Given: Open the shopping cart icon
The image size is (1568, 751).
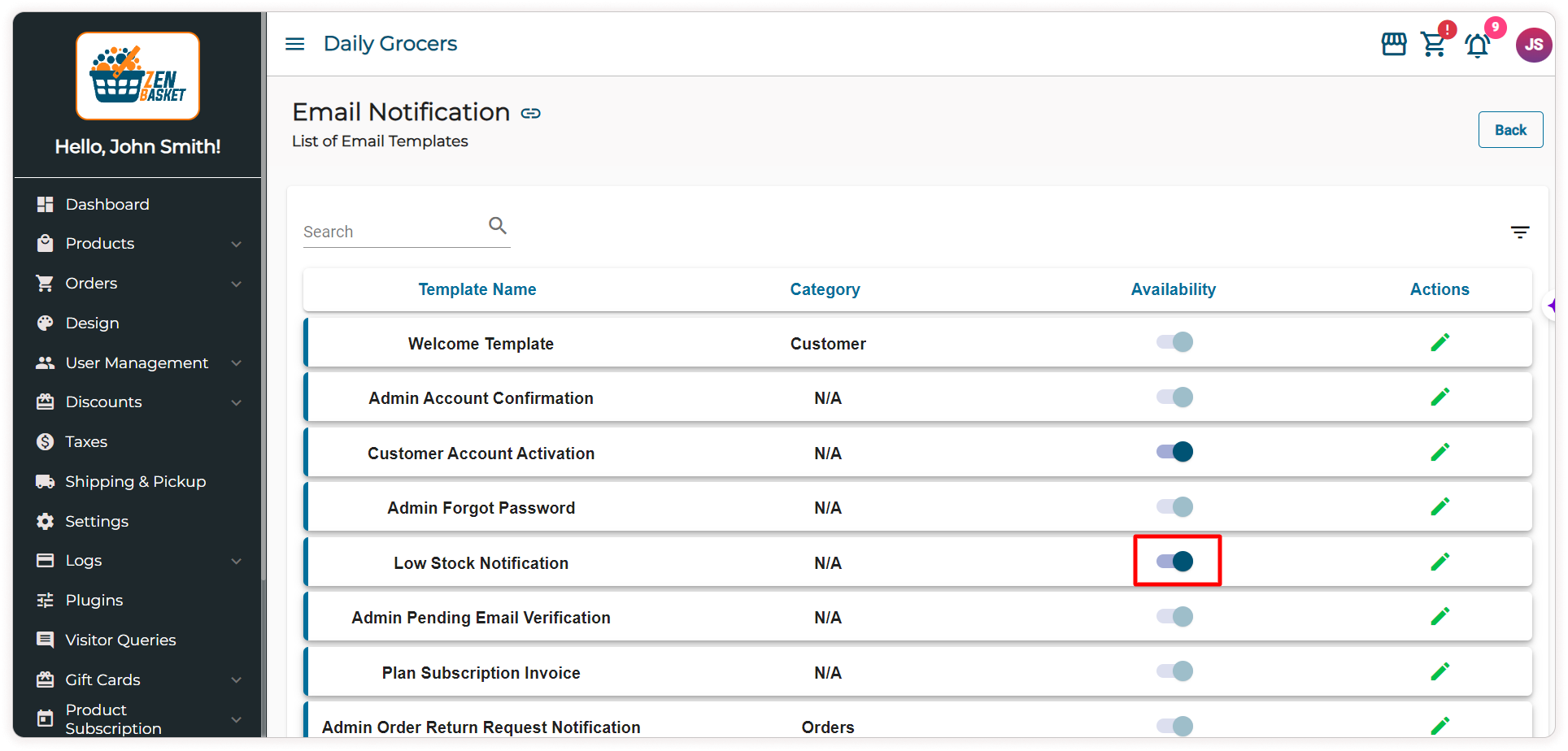Looking at the screenshot, I should (1433, 45).
